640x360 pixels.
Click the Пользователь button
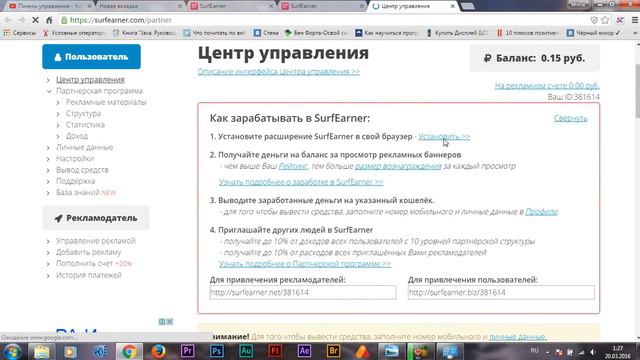[91, 57]
